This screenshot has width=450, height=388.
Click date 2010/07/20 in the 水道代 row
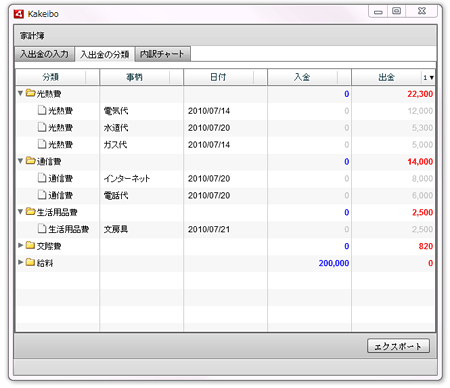pos(209,128)
